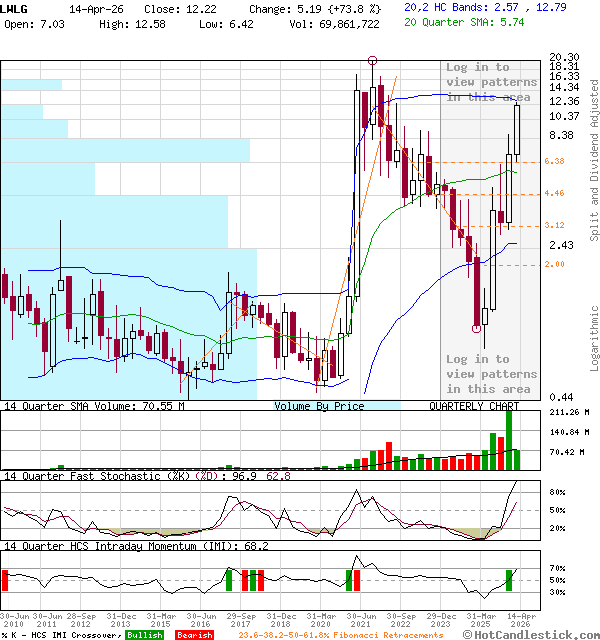Click the Bearish red legend box
This screenshot has width=600, height=640.
(x=194, y=635)
